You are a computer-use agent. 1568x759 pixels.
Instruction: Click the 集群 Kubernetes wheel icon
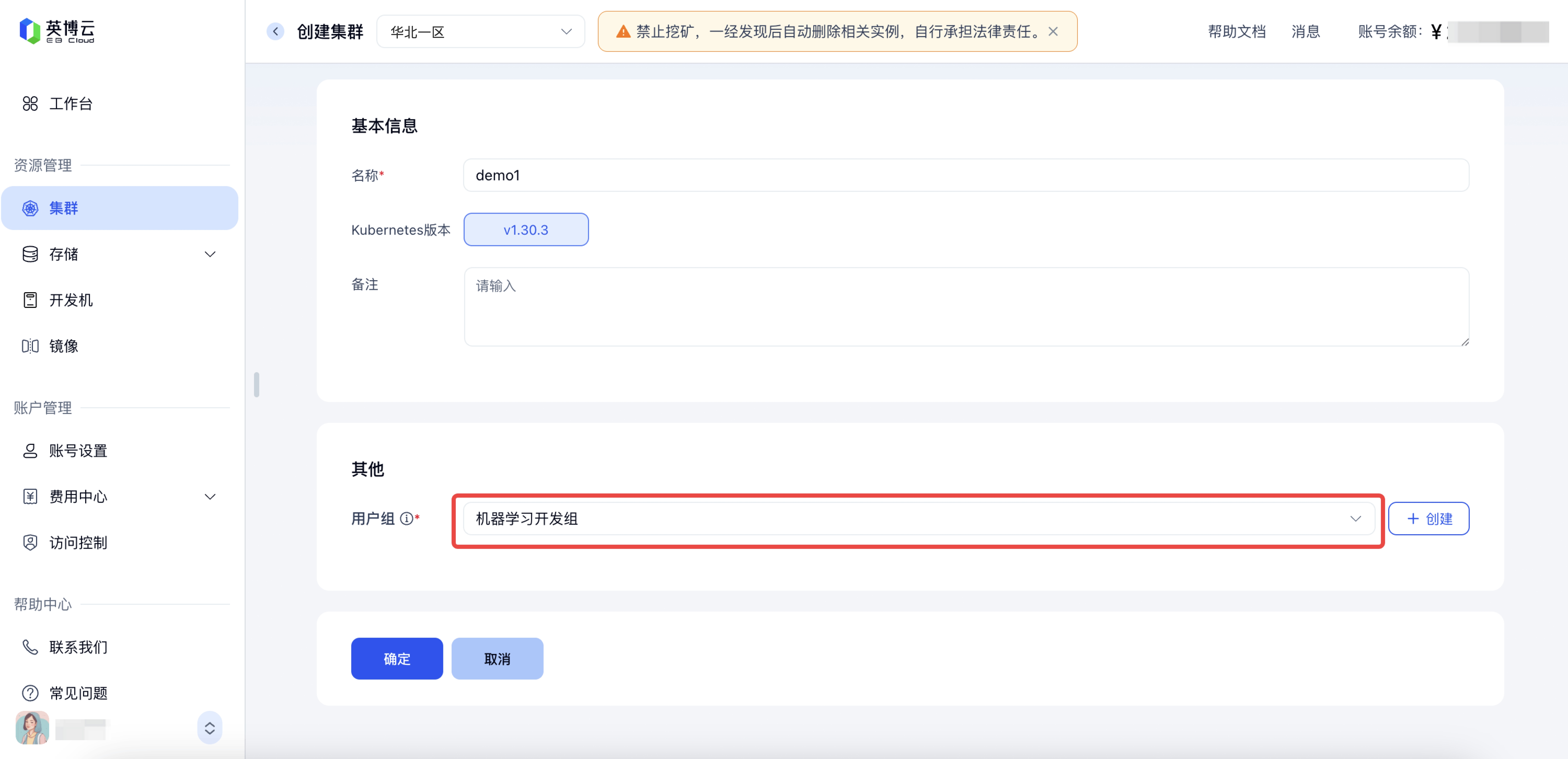[x=30, y=208]
